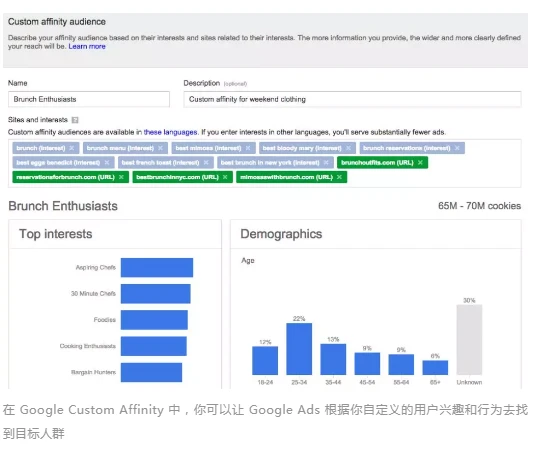Follow the 'these languages' link
This screenshot has width=539, height=450.
170,132
